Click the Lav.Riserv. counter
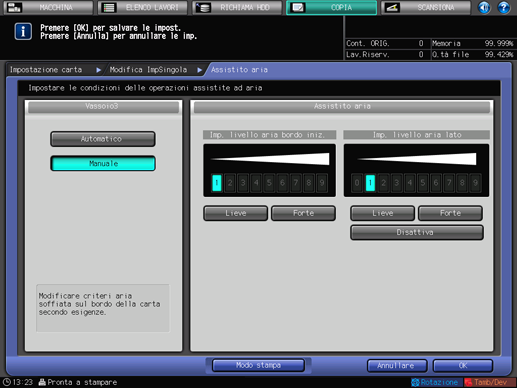 point(385,54)
